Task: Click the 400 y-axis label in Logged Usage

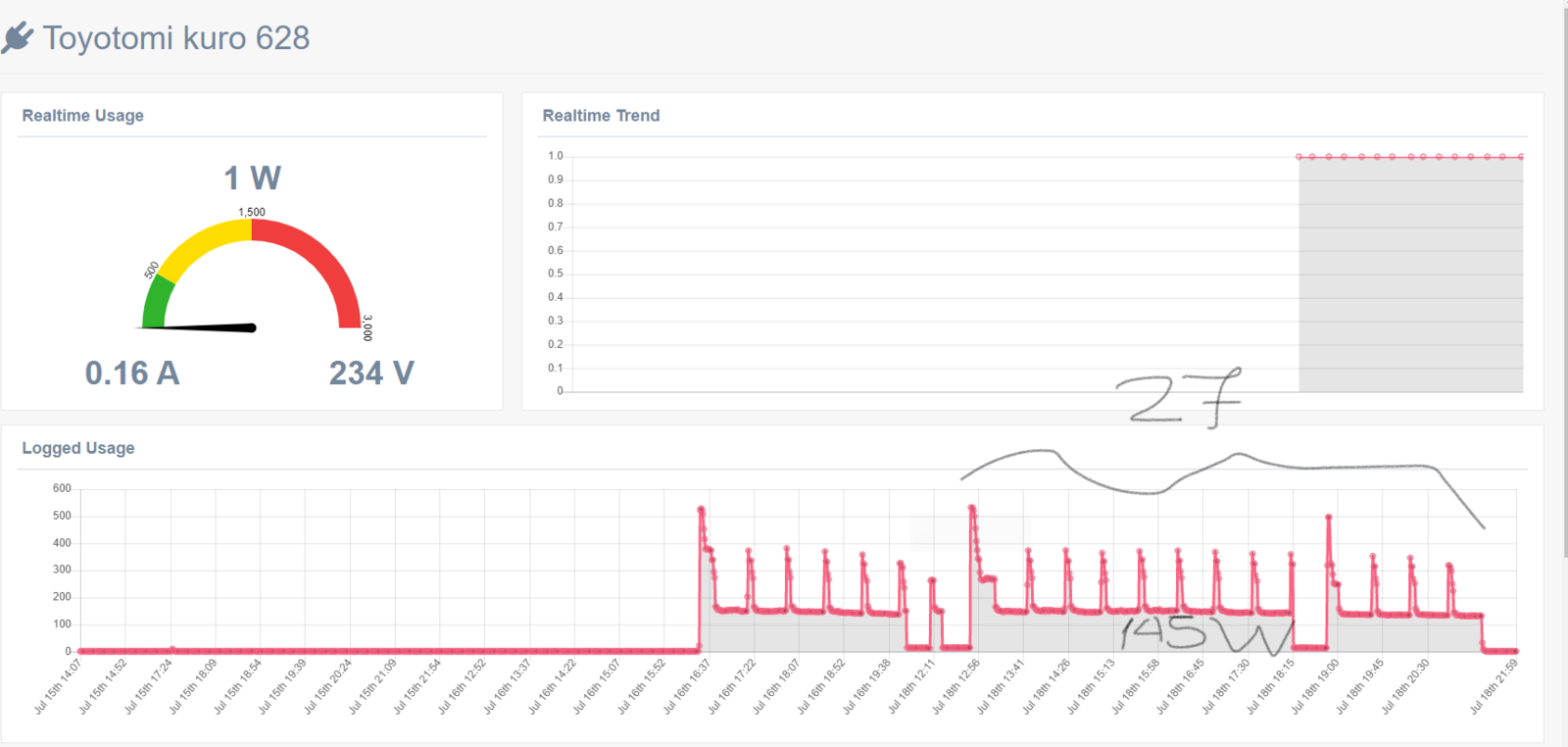Action: (x=62, y=542)
